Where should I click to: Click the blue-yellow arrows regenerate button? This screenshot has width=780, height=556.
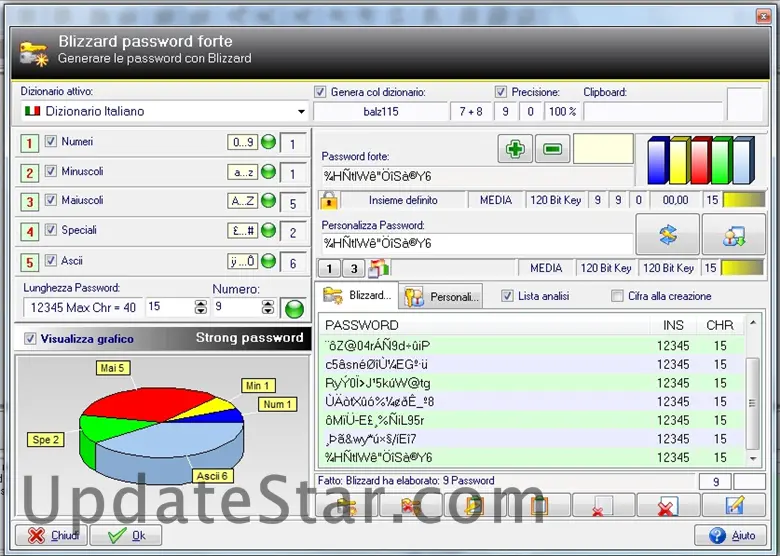pyautogui.click(x=668, y=234)
